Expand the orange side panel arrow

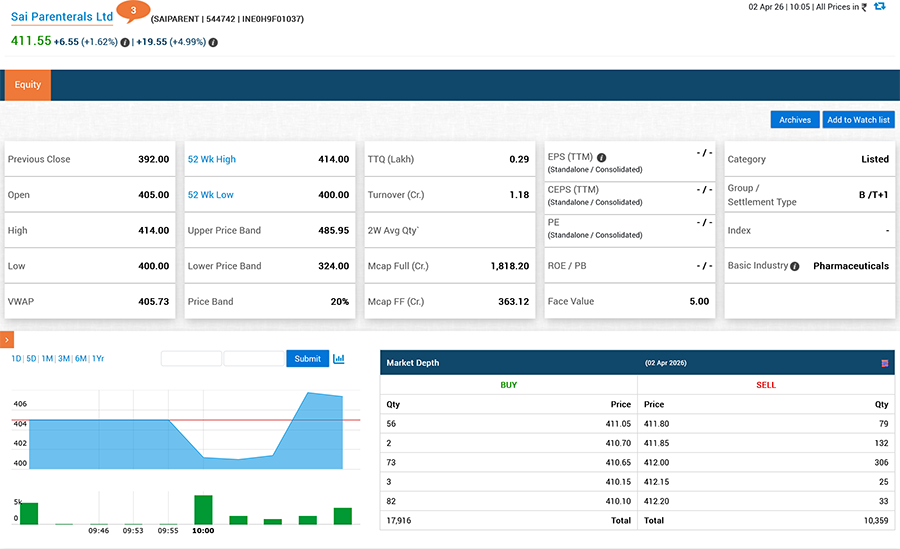click(x=6, y=341)
